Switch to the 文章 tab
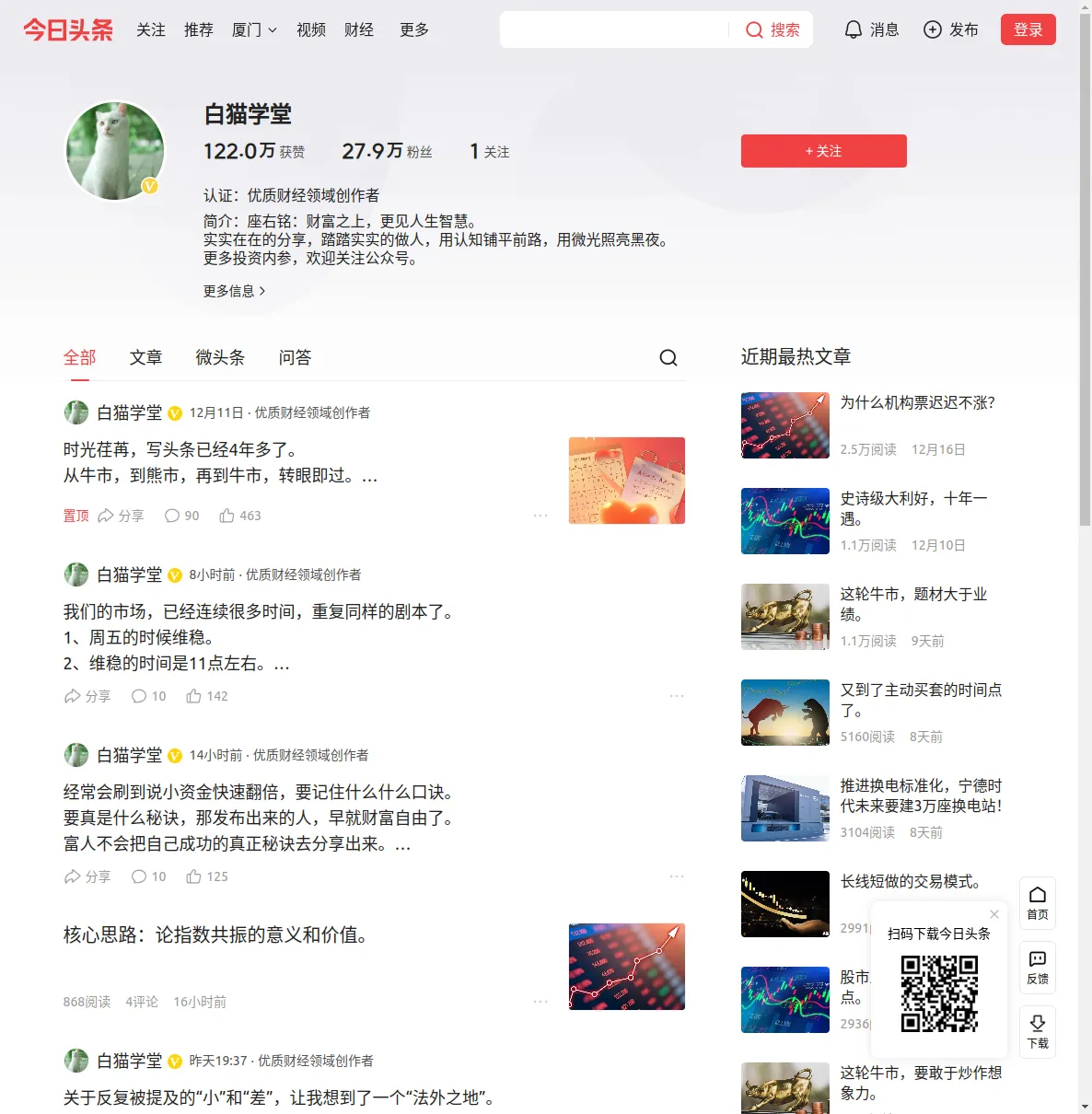 click(146, 357)
